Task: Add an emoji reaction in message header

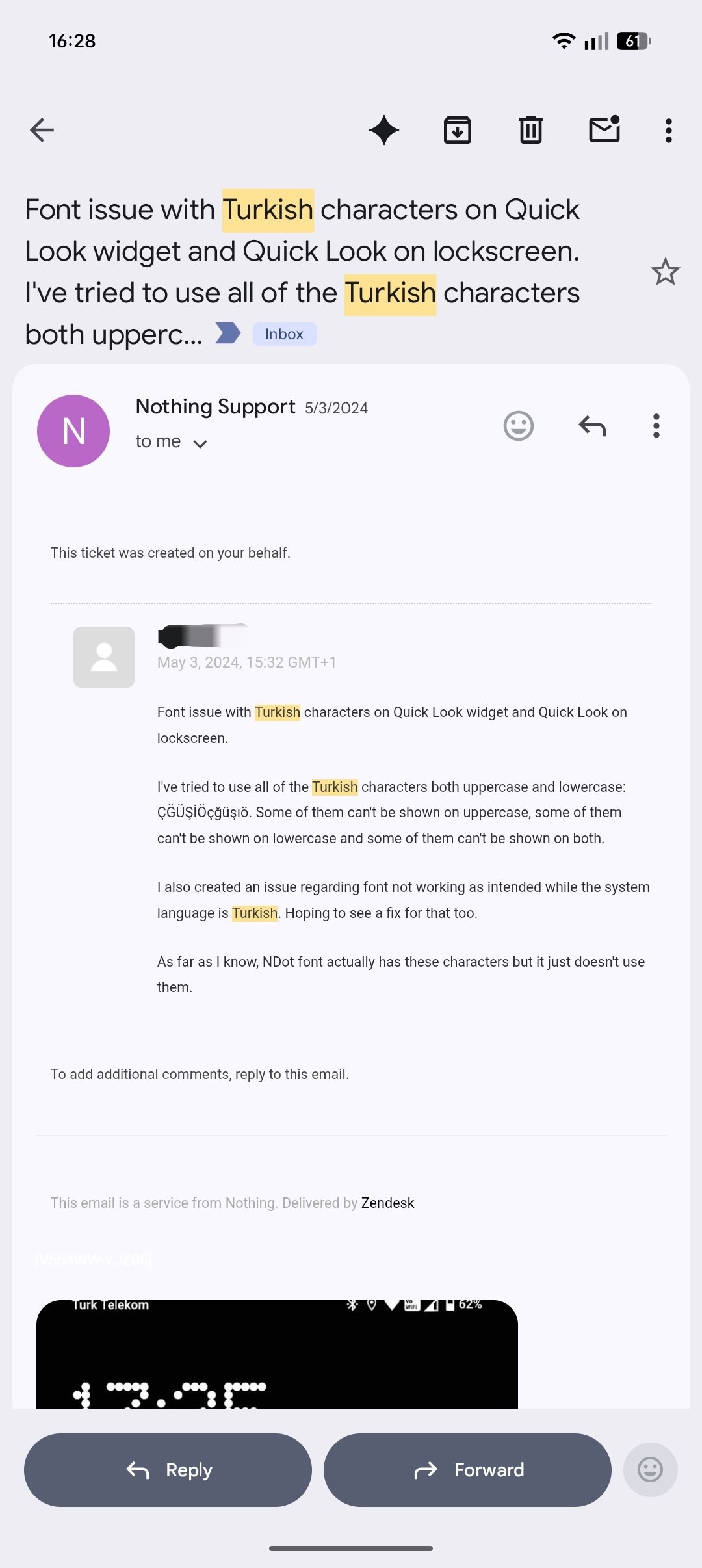Action: [519, 426]
